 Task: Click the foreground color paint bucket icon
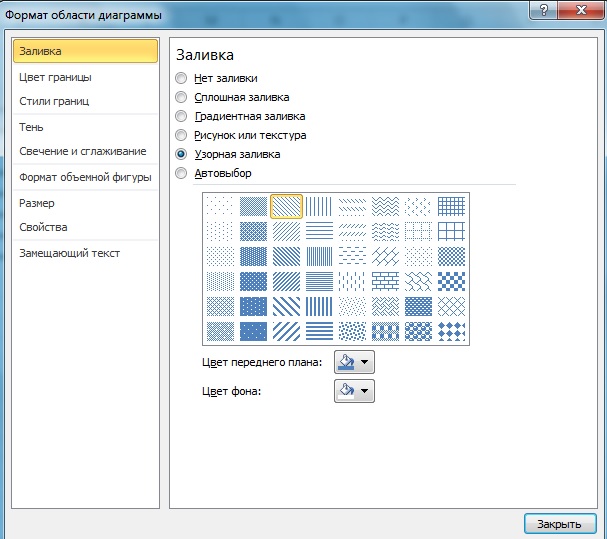click(x=345, y=362)
